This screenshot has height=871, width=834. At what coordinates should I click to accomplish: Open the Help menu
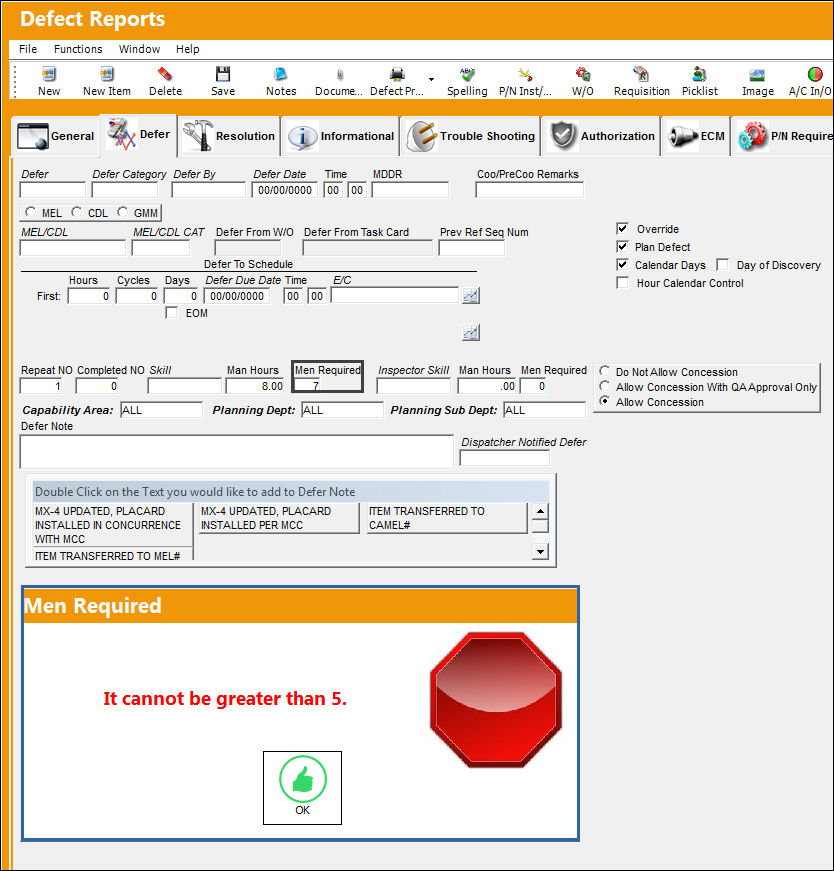point(187,49)
